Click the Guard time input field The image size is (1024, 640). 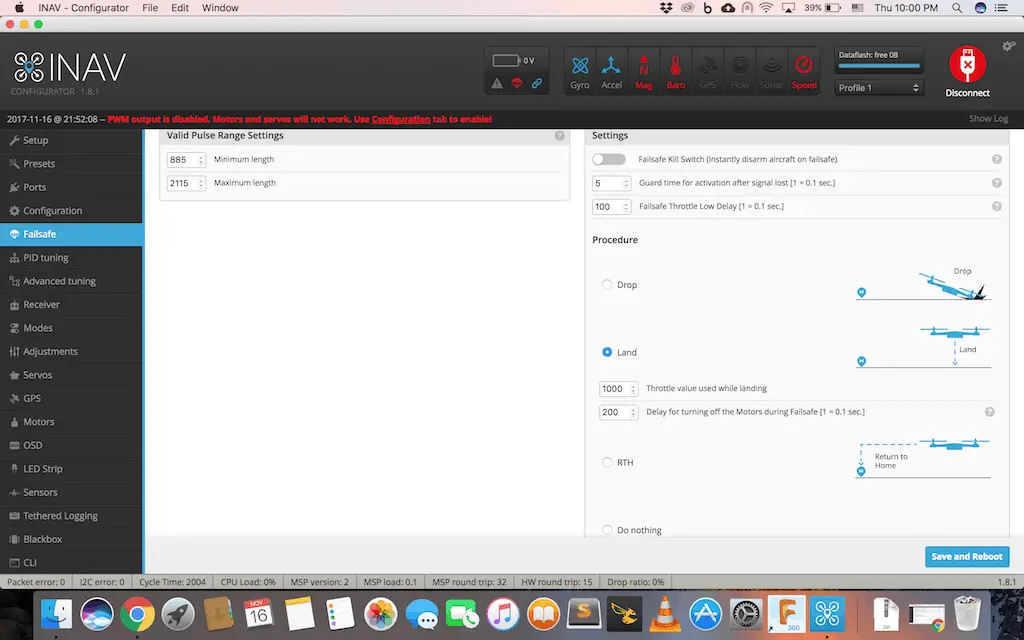tap(611, 184)
